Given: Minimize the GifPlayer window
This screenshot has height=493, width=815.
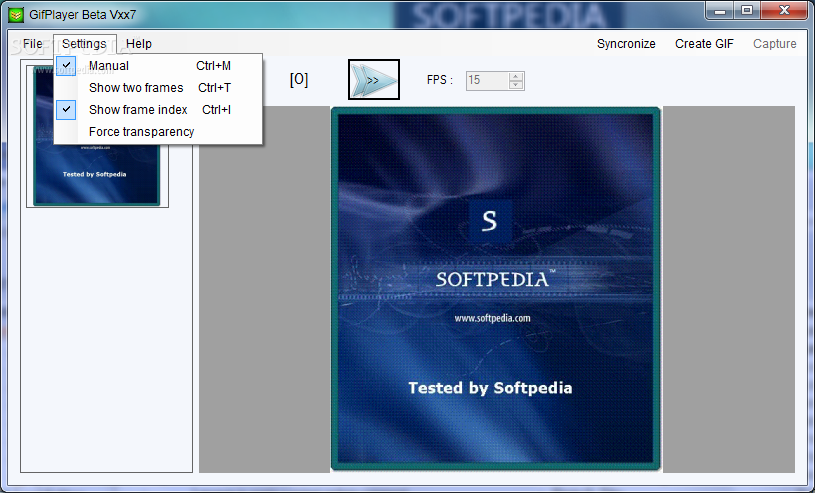Looking at the screenshot, I should pos(720,11).
